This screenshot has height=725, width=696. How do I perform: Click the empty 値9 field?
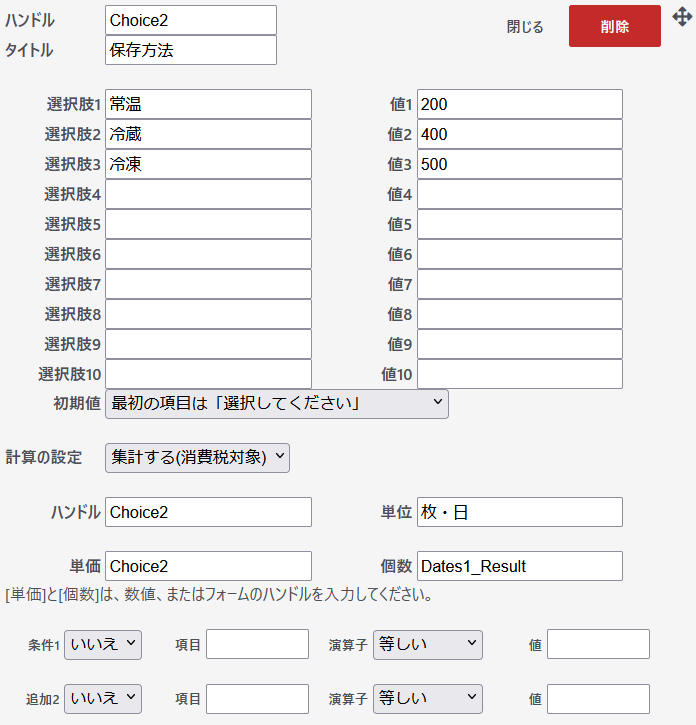tap(520, 344)
